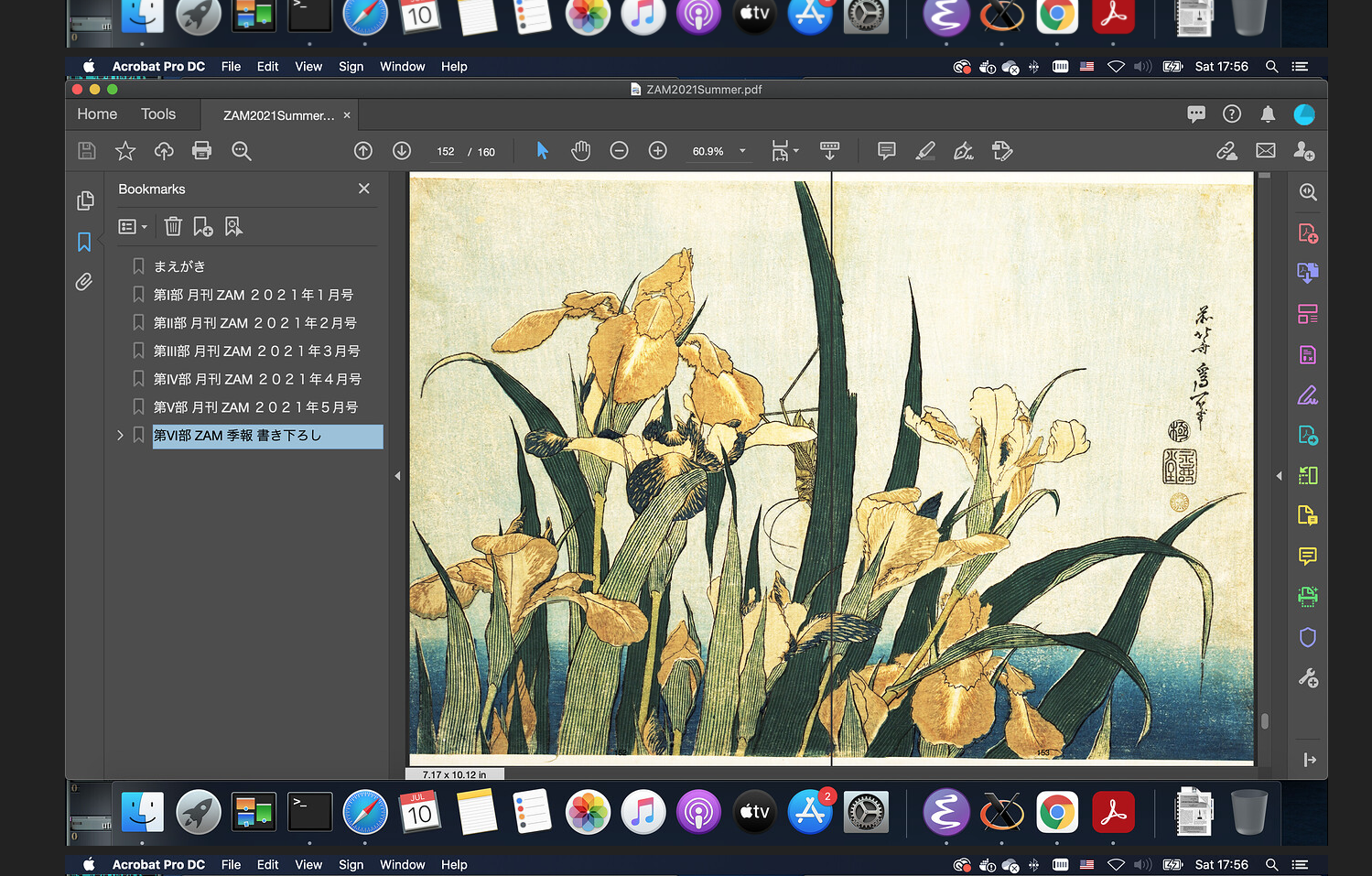The width and height of the screenshot is (1372, 876).
Task: Select the ZAM2021Summer document tab
Action: click(x=279, y=115)
